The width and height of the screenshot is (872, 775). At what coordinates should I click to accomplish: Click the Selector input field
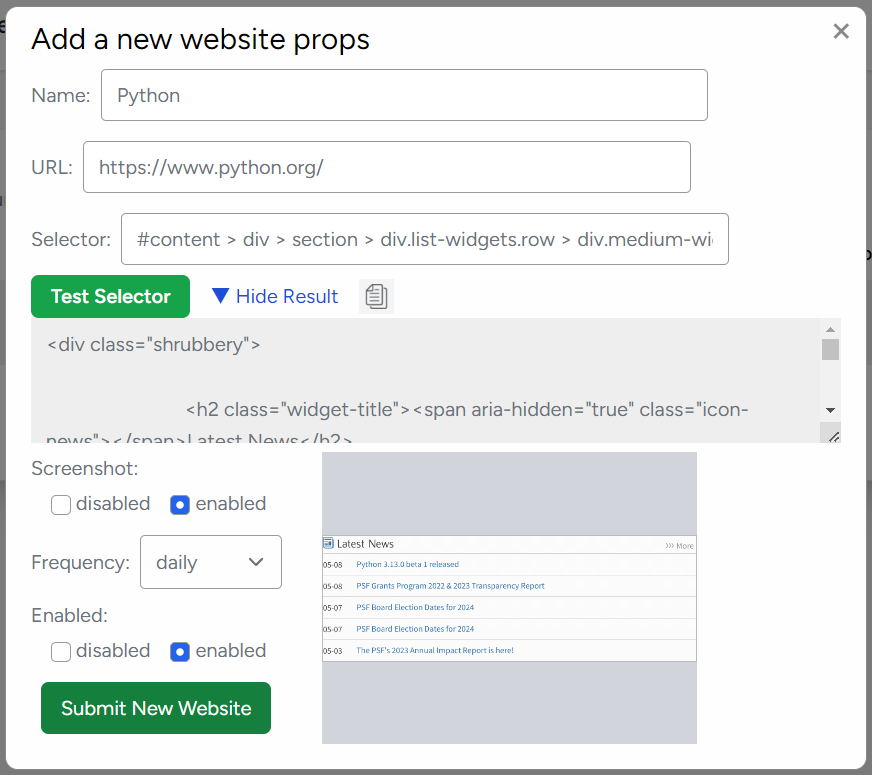(425, 239)
